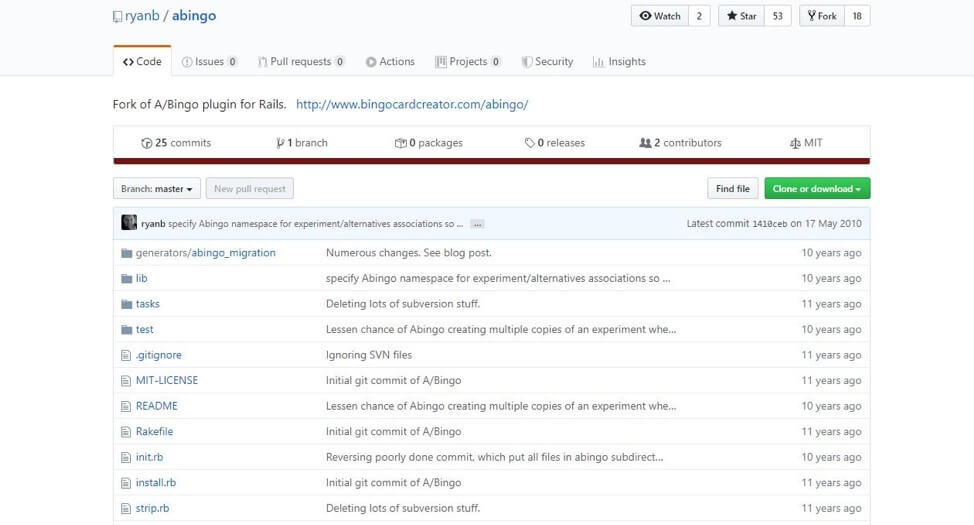Screen dimensions: 974x525
Task: Open the Security tab
Action: coord(547,62)
